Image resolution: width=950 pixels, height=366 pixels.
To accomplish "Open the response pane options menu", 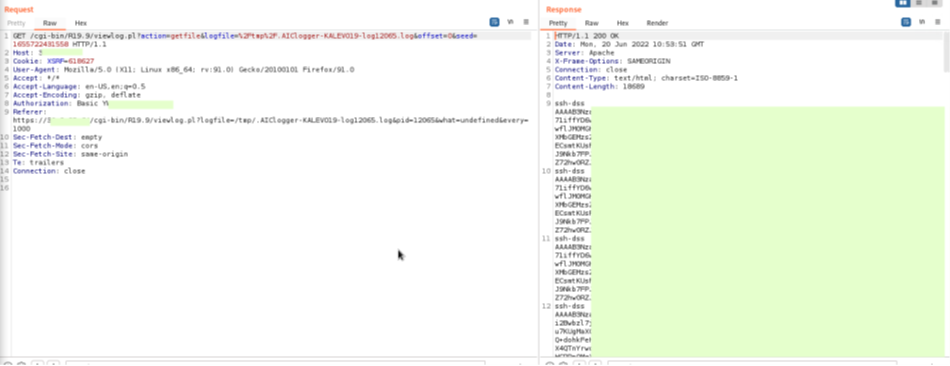I will [x=937, y=22].
